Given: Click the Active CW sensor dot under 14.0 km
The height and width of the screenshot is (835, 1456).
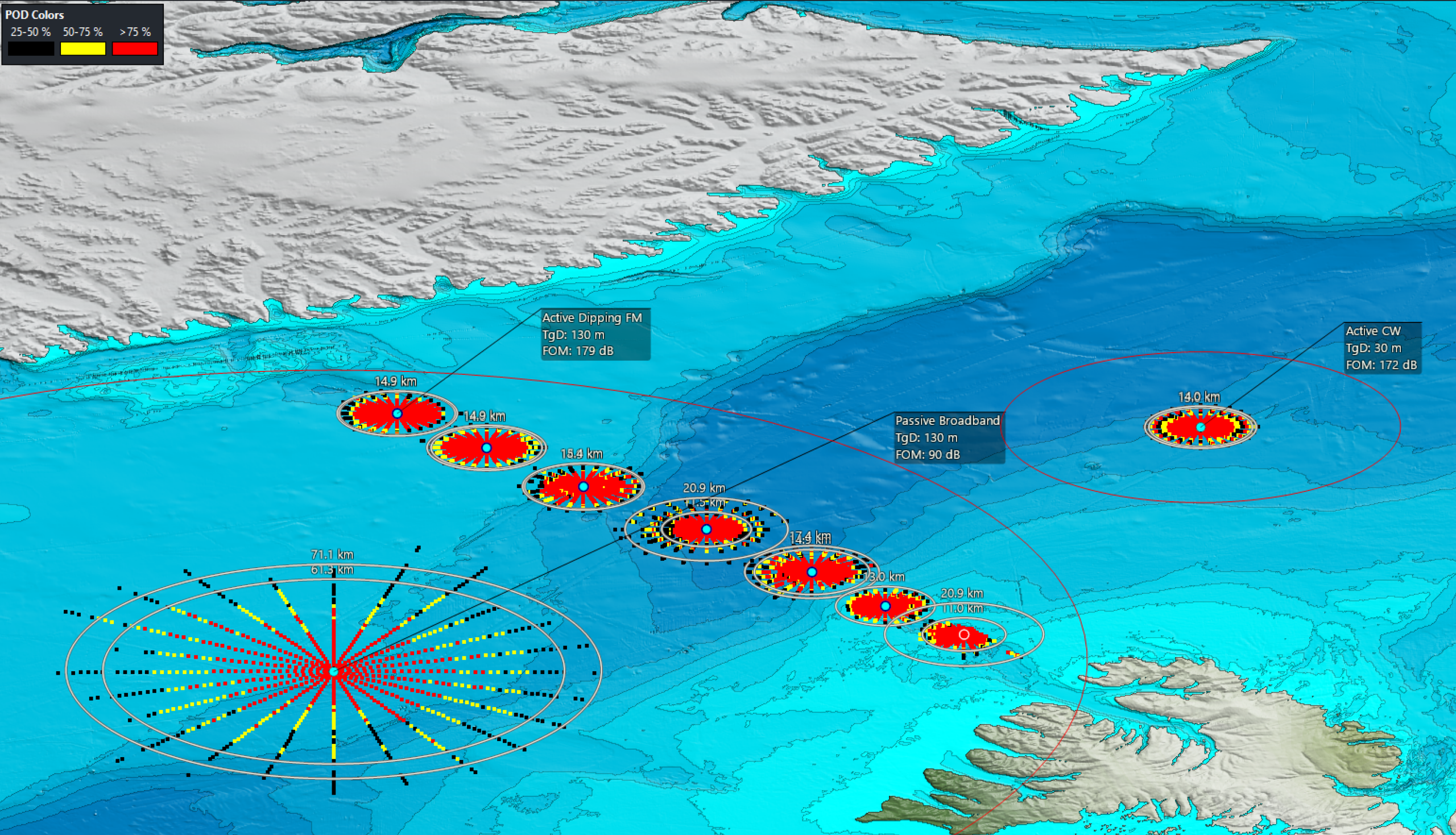Looking at the screenshot, I should (x=1200, y=427).
